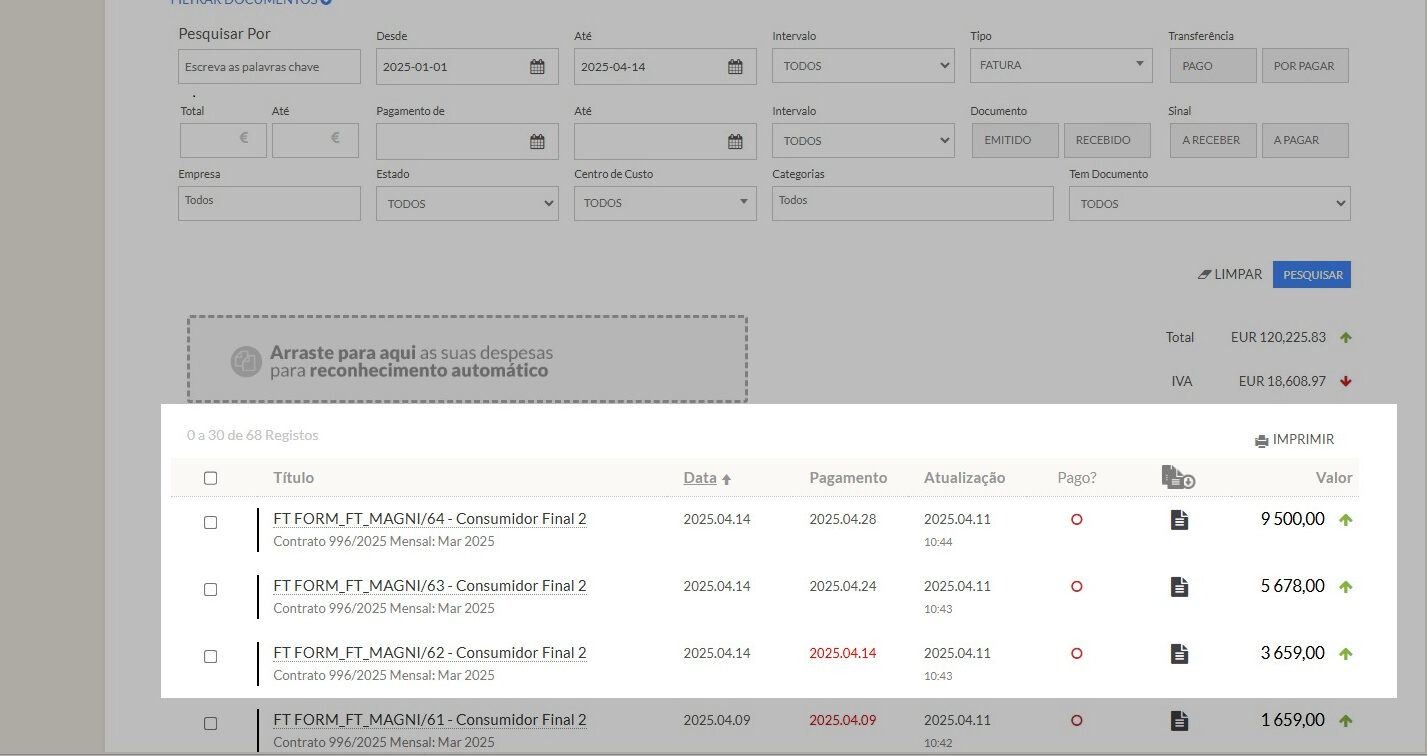
Task: Click unpaid circle for invoice FT_MAGNI/64
Action: pos(1076,520)
